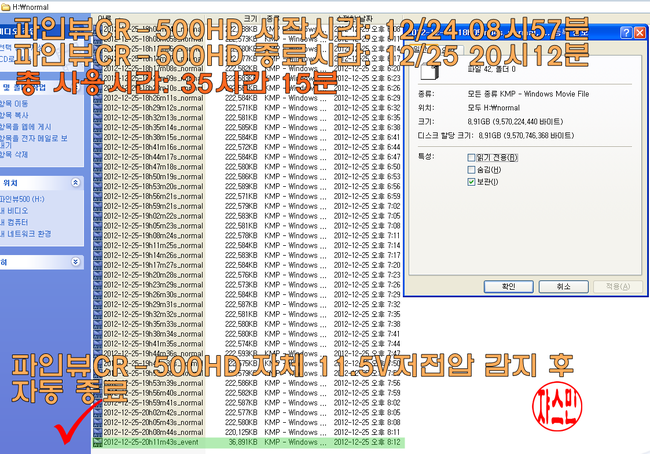Click the video icon of 2012-12-25-19h08m24s_normal
Screen dimensions: 650x454
tap(97, 236)
